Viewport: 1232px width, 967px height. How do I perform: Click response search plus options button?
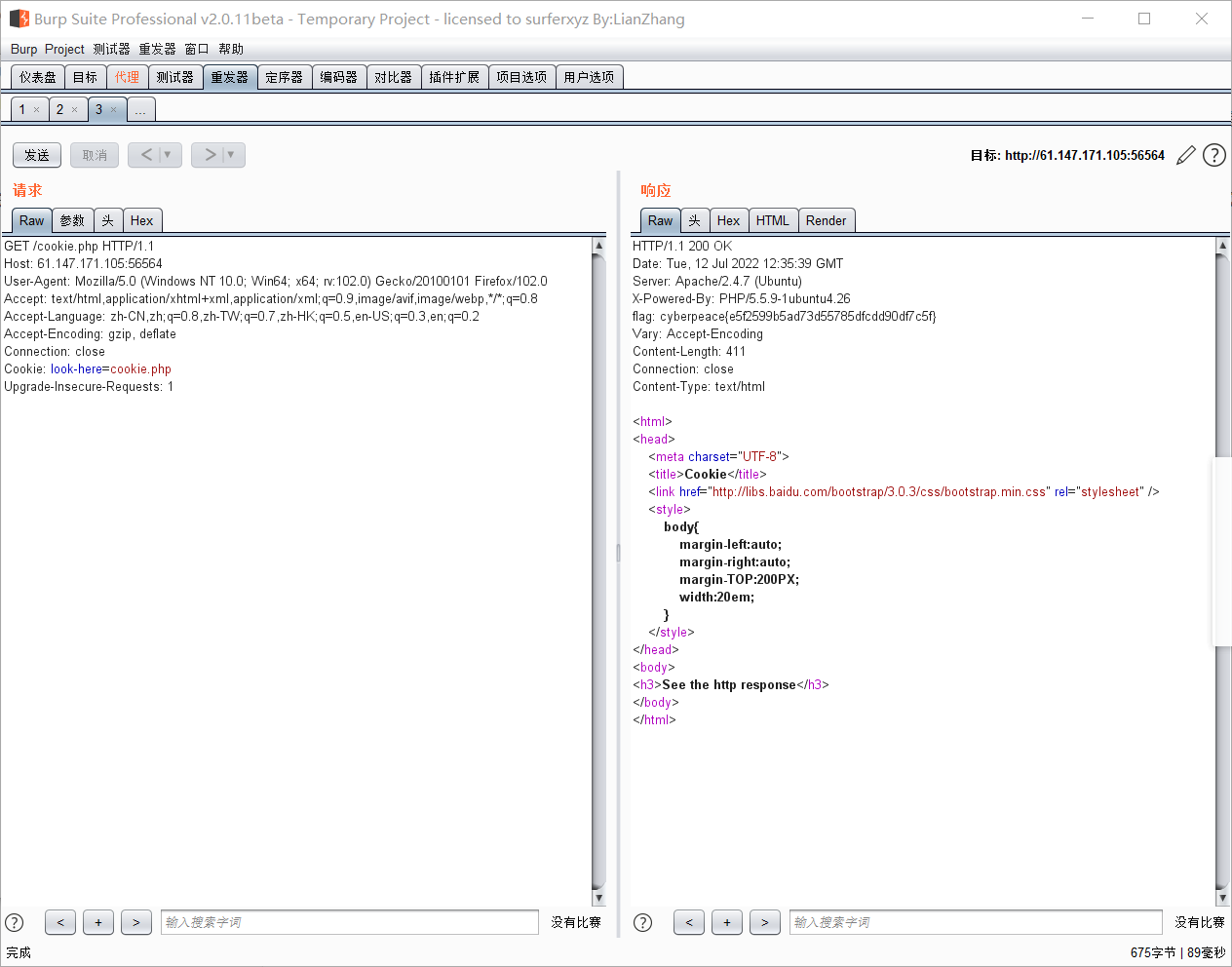(x=727, y=922)
